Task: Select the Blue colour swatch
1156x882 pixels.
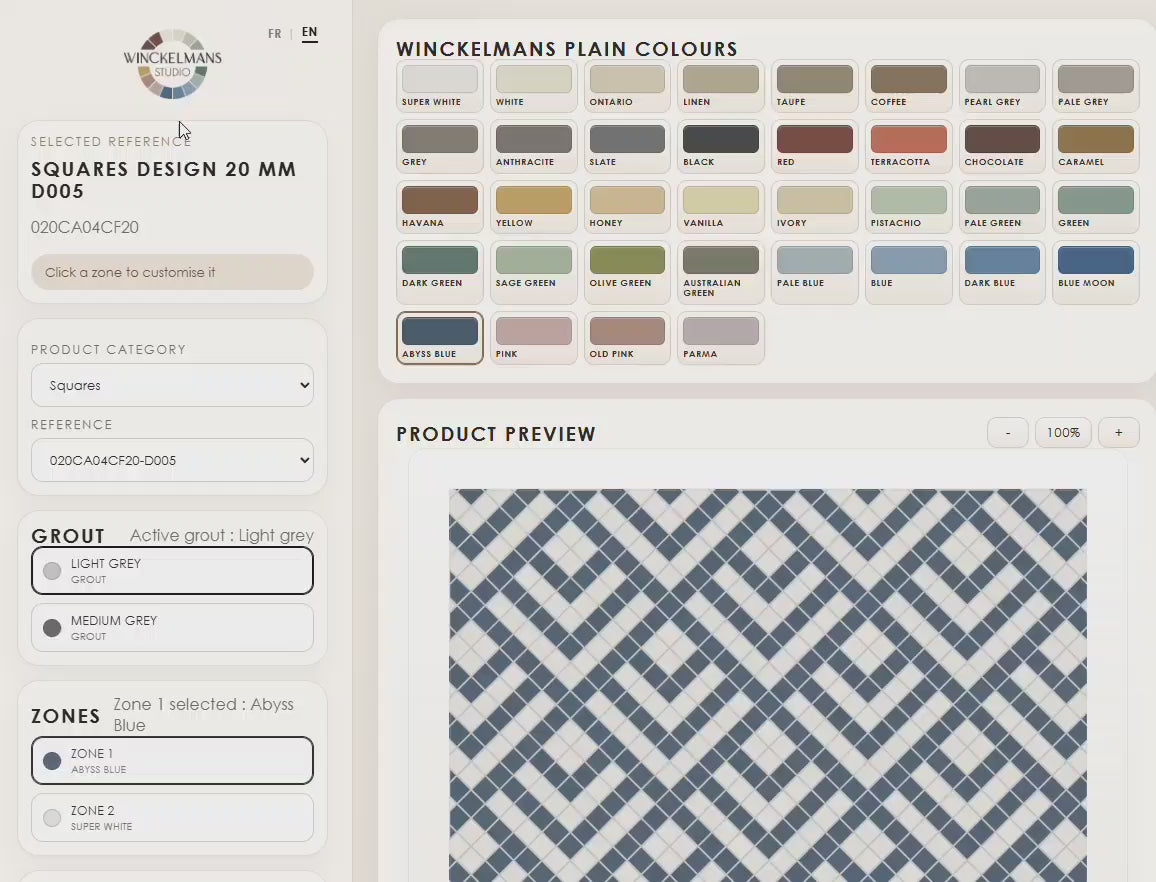Action: (908, 272)
